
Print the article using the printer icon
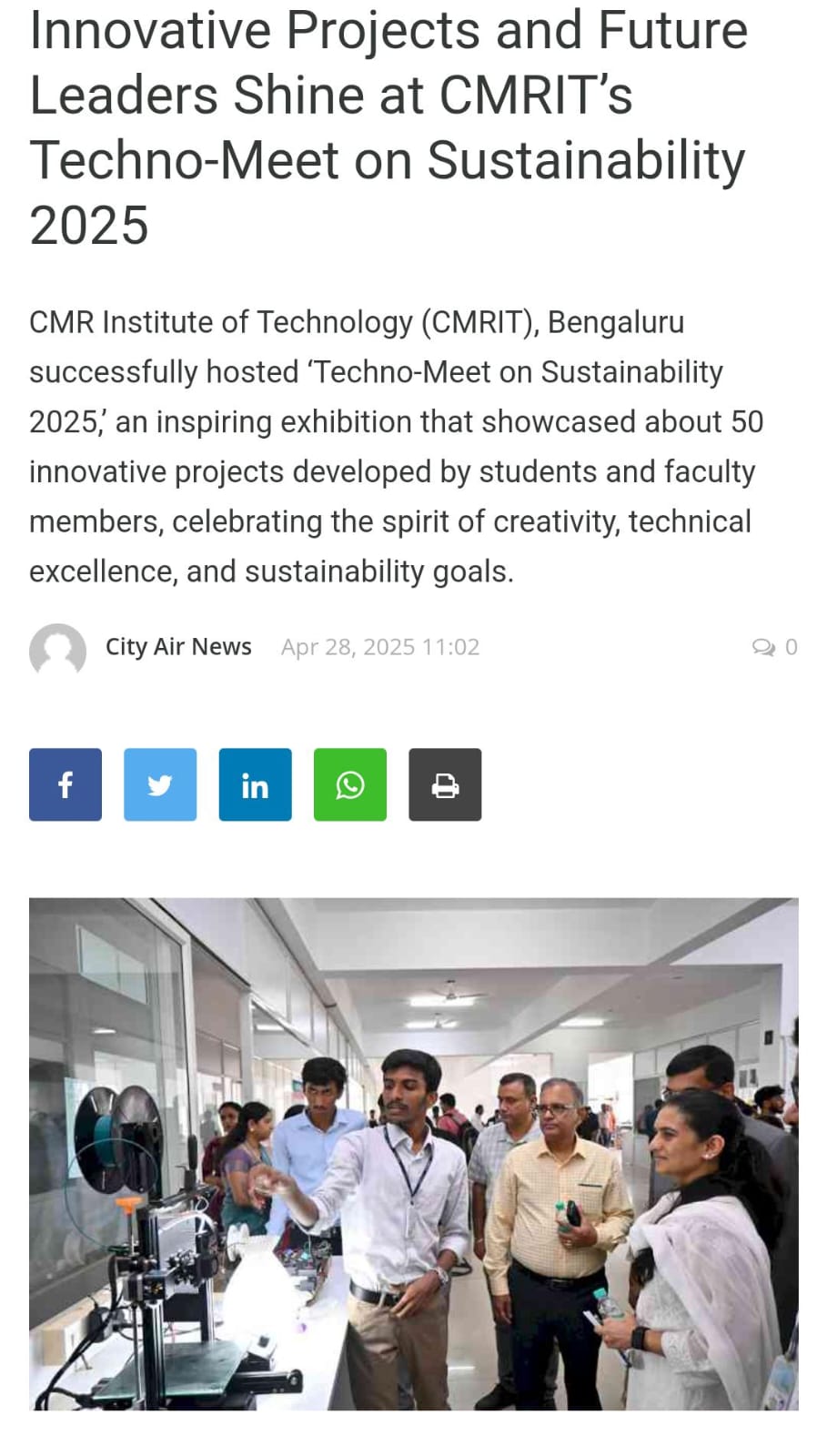445,784
